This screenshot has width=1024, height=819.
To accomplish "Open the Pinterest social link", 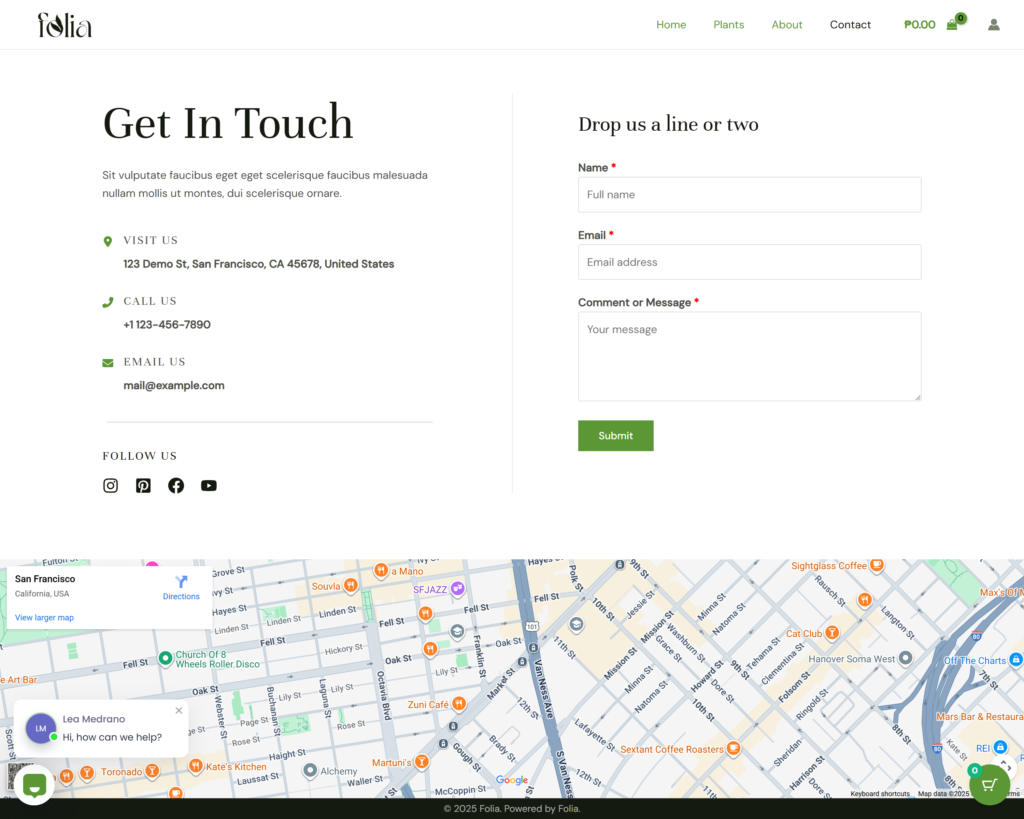I will tap(143, 486).
